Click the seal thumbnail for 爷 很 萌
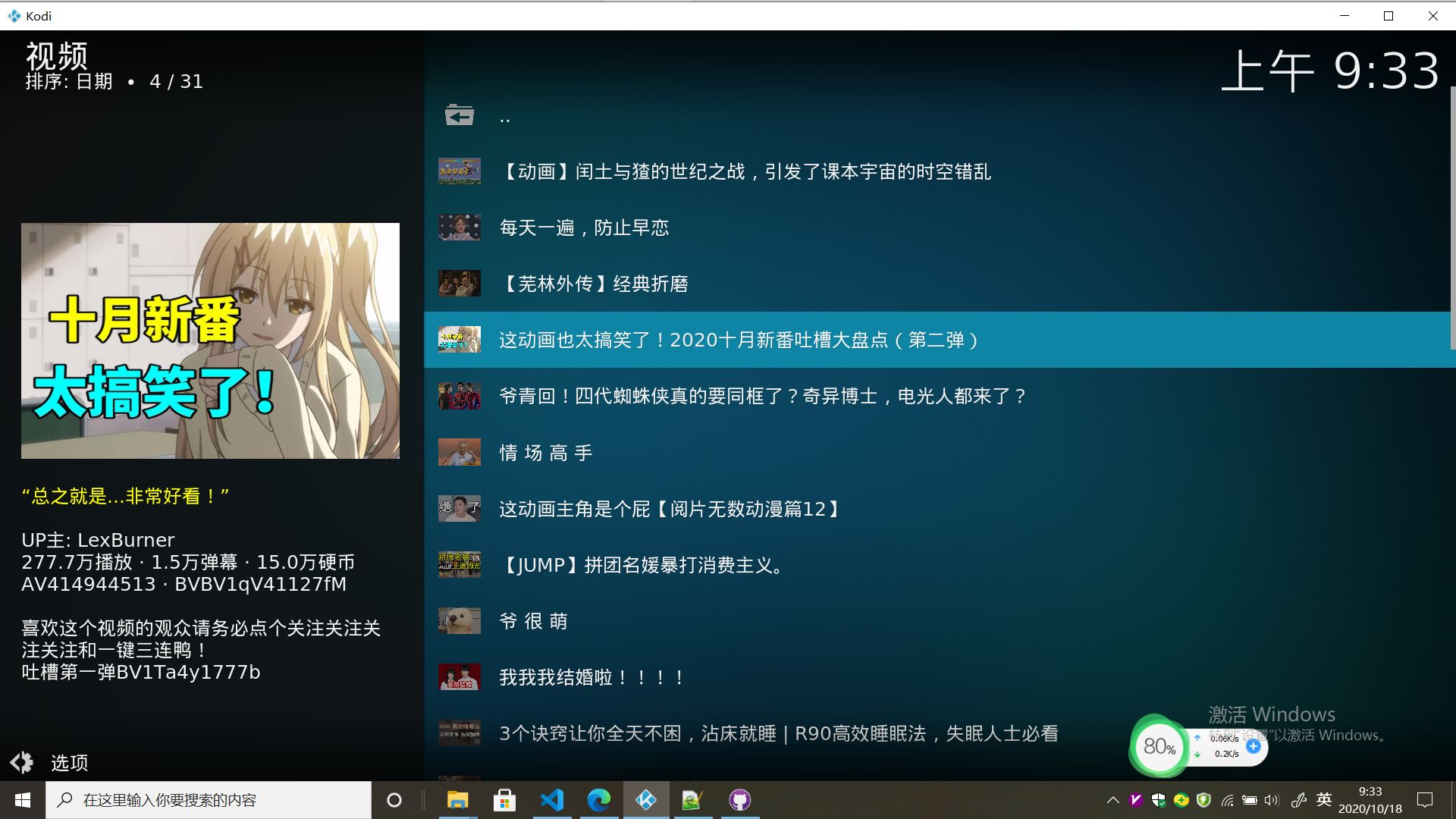Image resolution: width=1456 pixels, height=819 pixels. click(460, 621)
